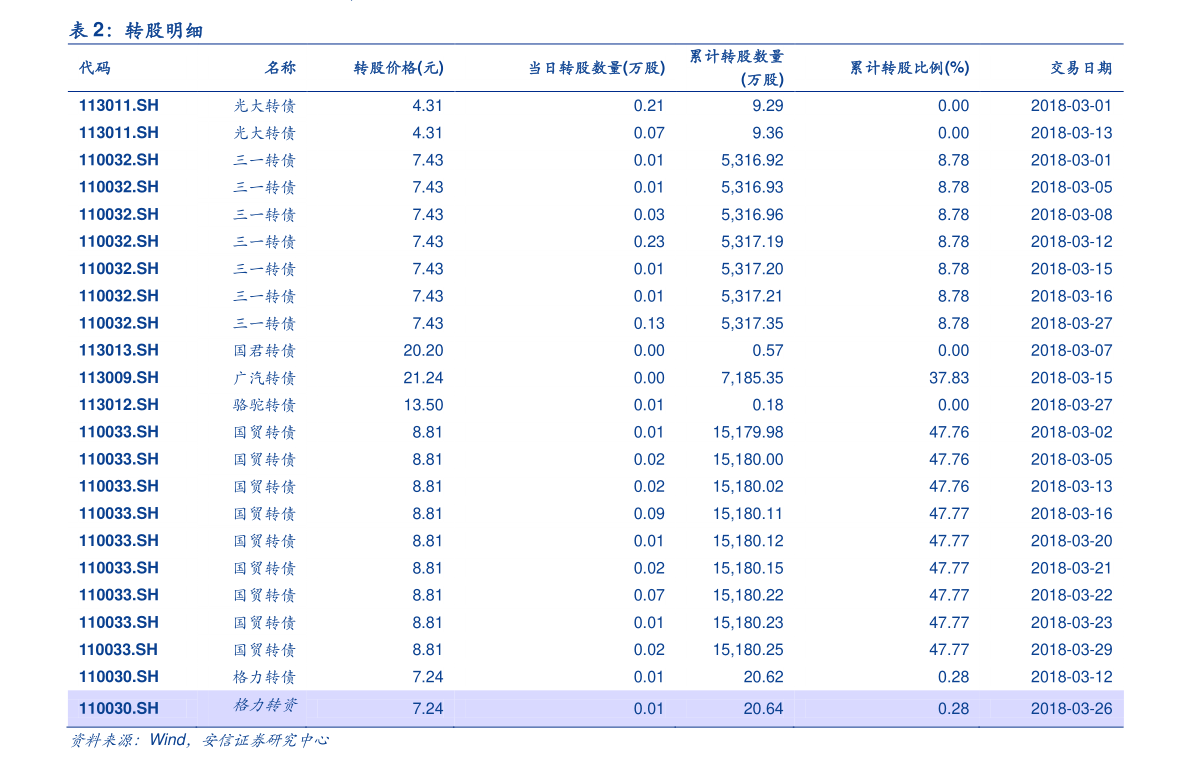Click daily amount 0.23 for 三一转债

coord(649,242)
